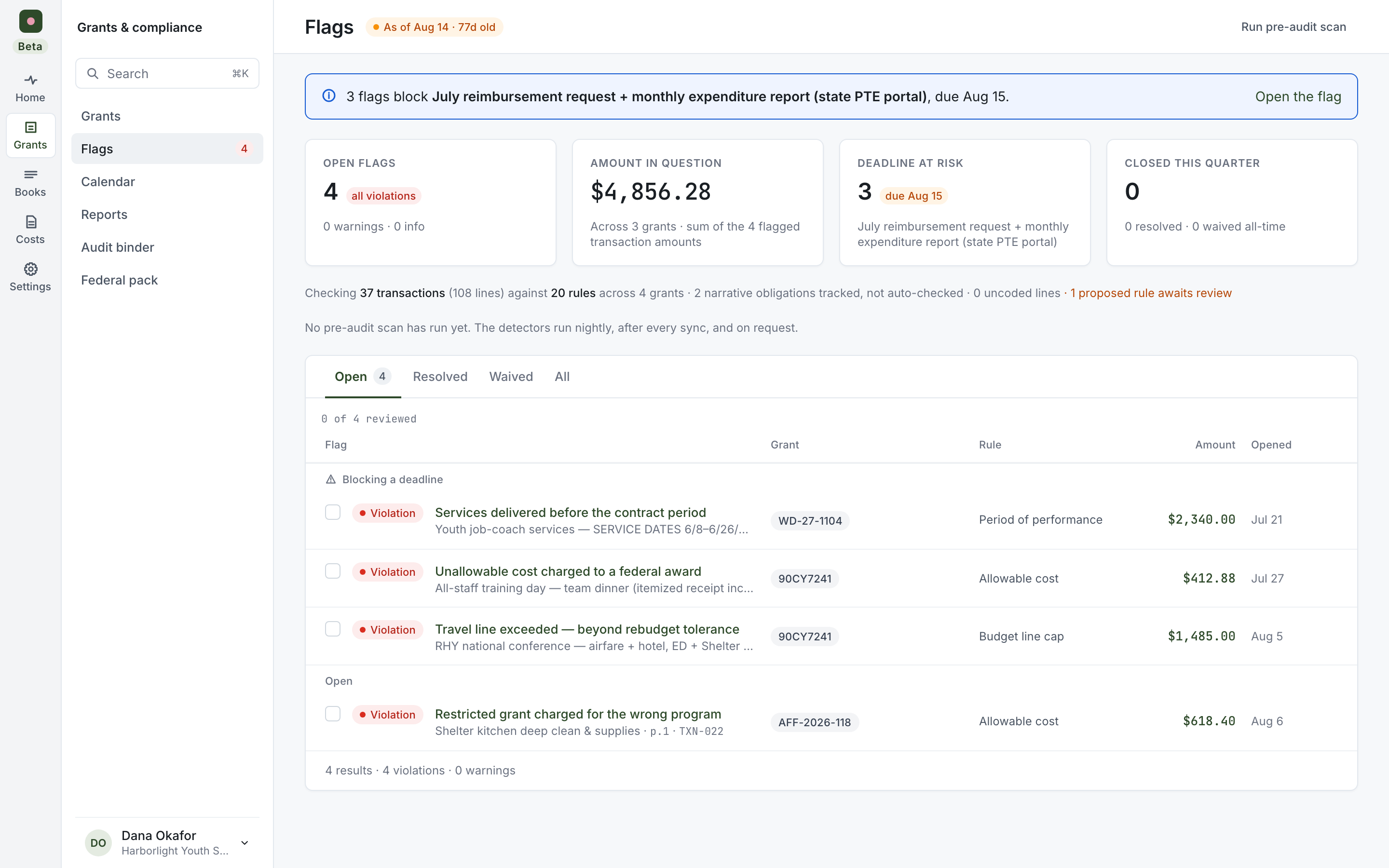Click the info icon in the banner
The height and width of the screenshot is (868, 1389).
329,96
